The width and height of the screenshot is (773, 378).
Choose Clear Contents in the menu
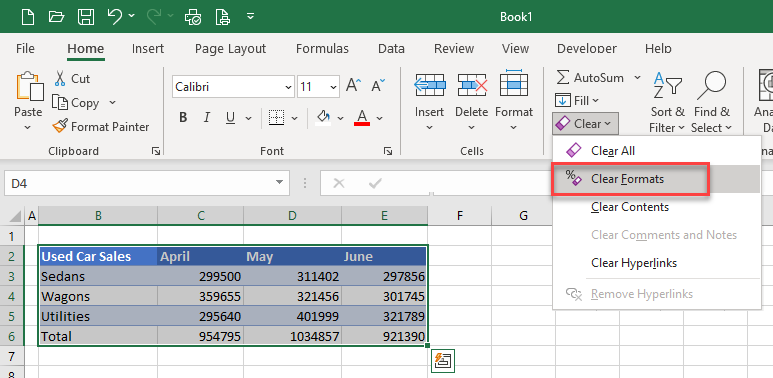(657, 207)
